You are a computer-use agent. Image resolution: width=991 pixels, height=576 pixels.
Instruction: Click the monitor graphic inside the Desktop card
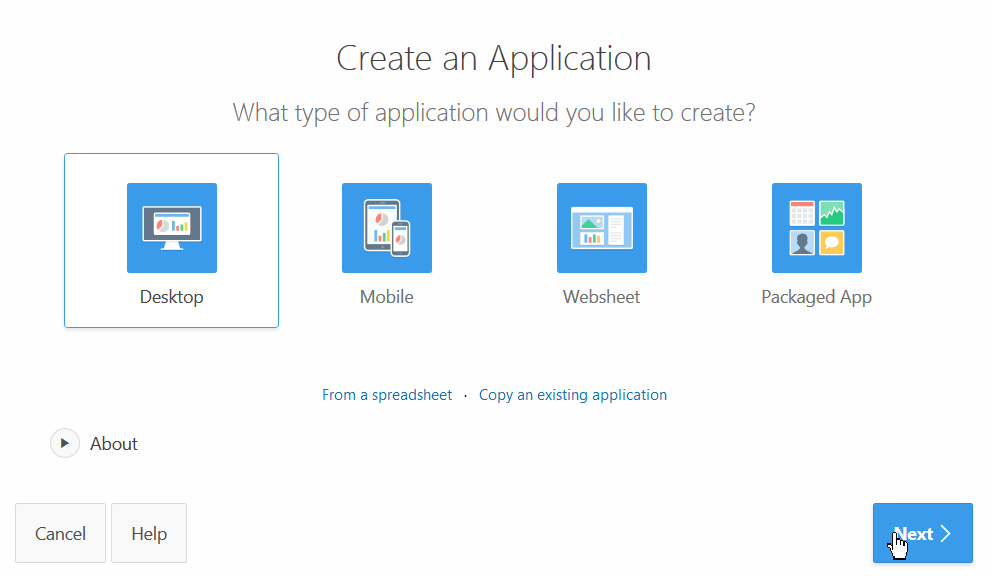coord(171,225)
